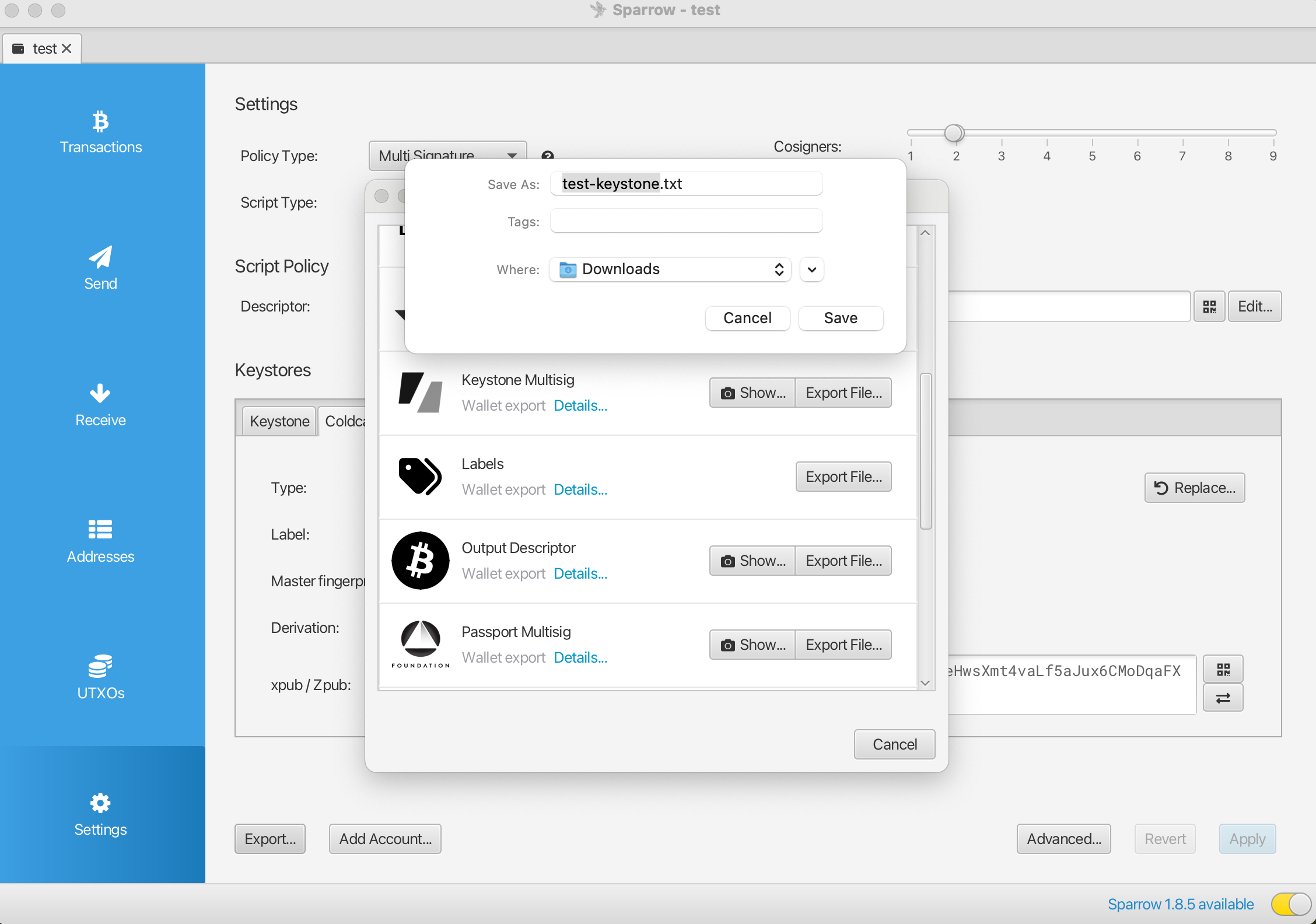Click the Save As filename field
Viewport: 1316px width, 924px height.
(x=686, y=184)
